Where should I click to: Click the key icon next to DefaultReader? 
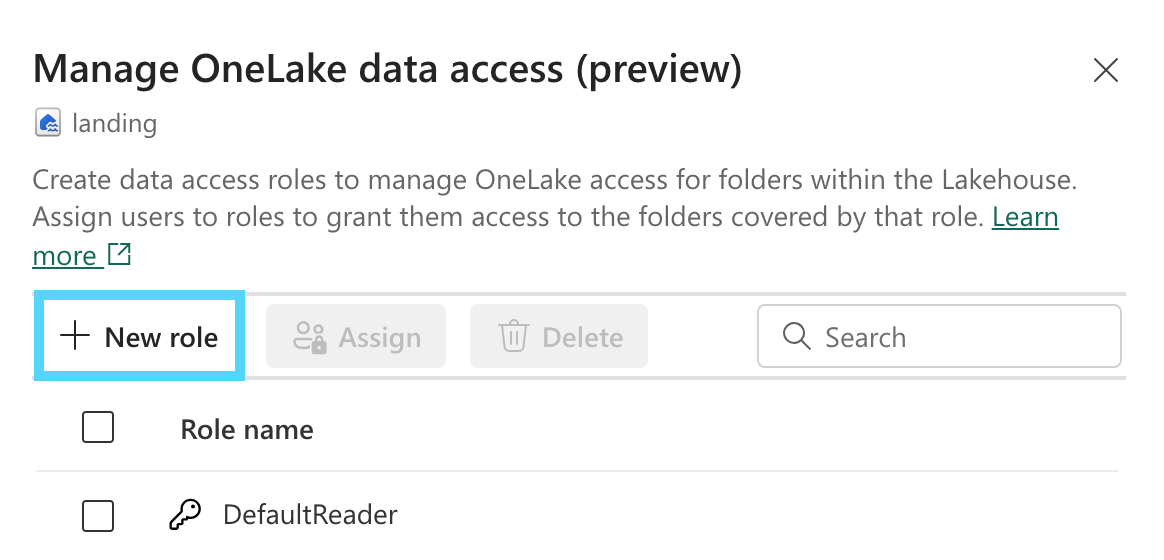185,515
